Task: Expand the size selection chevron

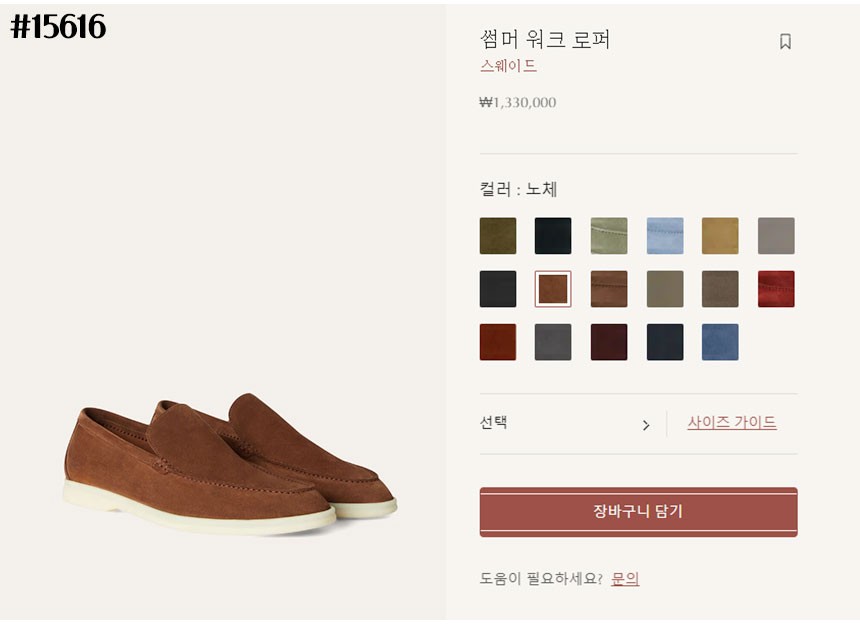Action: point(646,425)
